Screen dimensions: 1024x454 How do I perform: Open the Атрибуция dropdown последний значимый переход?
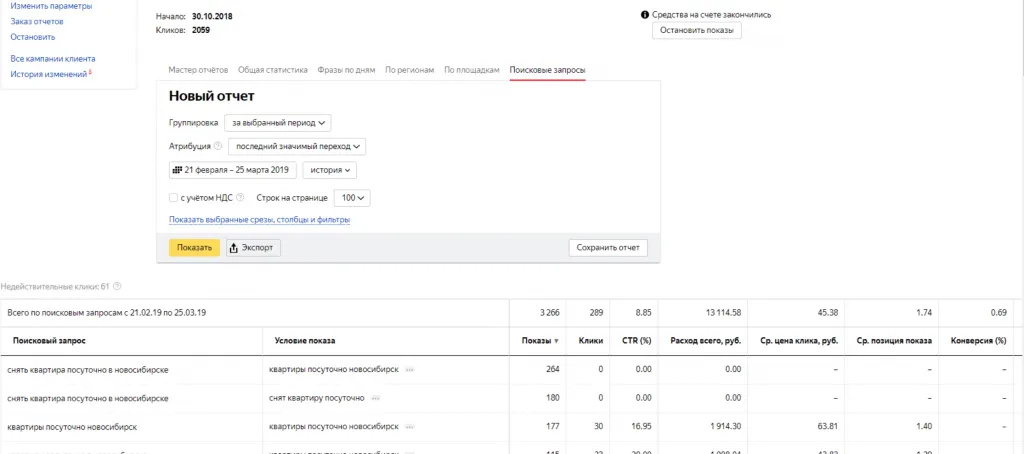(x=297, y=147)
